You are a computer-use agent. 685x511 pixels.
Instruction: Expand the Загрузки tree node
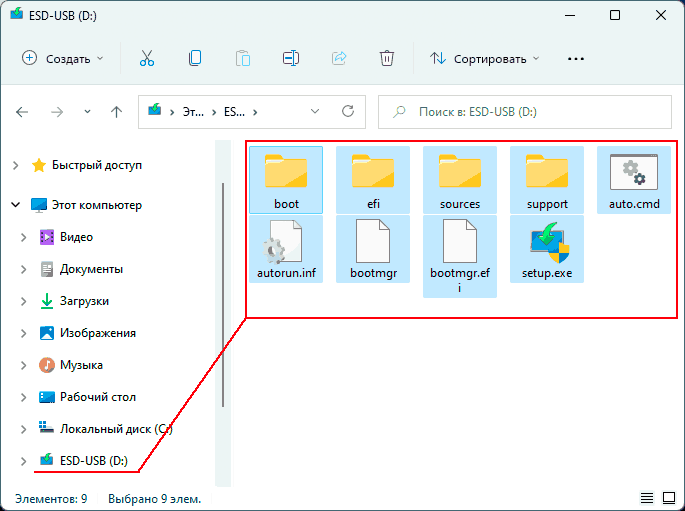24,301
